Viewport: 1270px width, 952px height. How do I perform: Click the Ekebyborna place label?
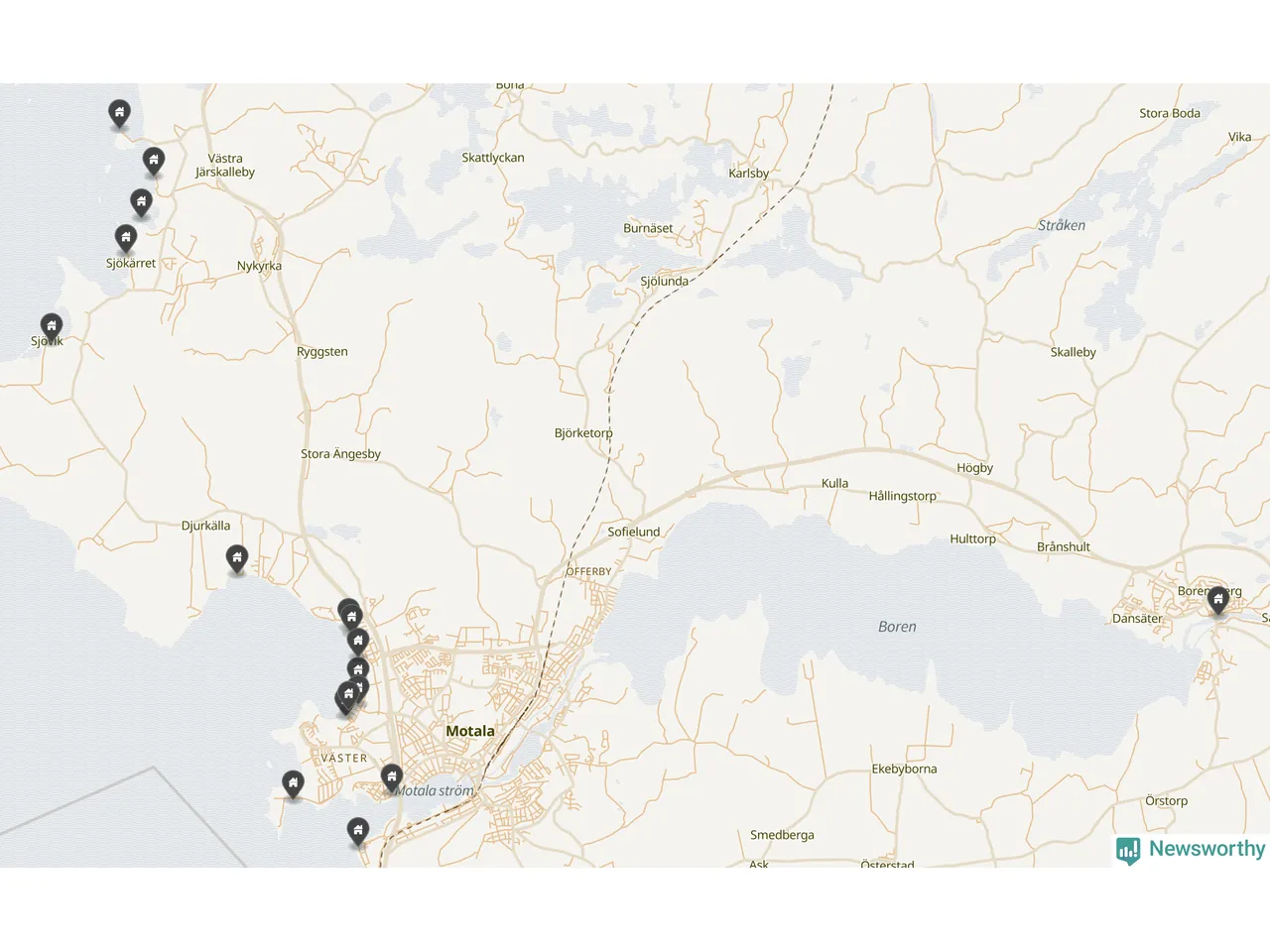point(904,769)
